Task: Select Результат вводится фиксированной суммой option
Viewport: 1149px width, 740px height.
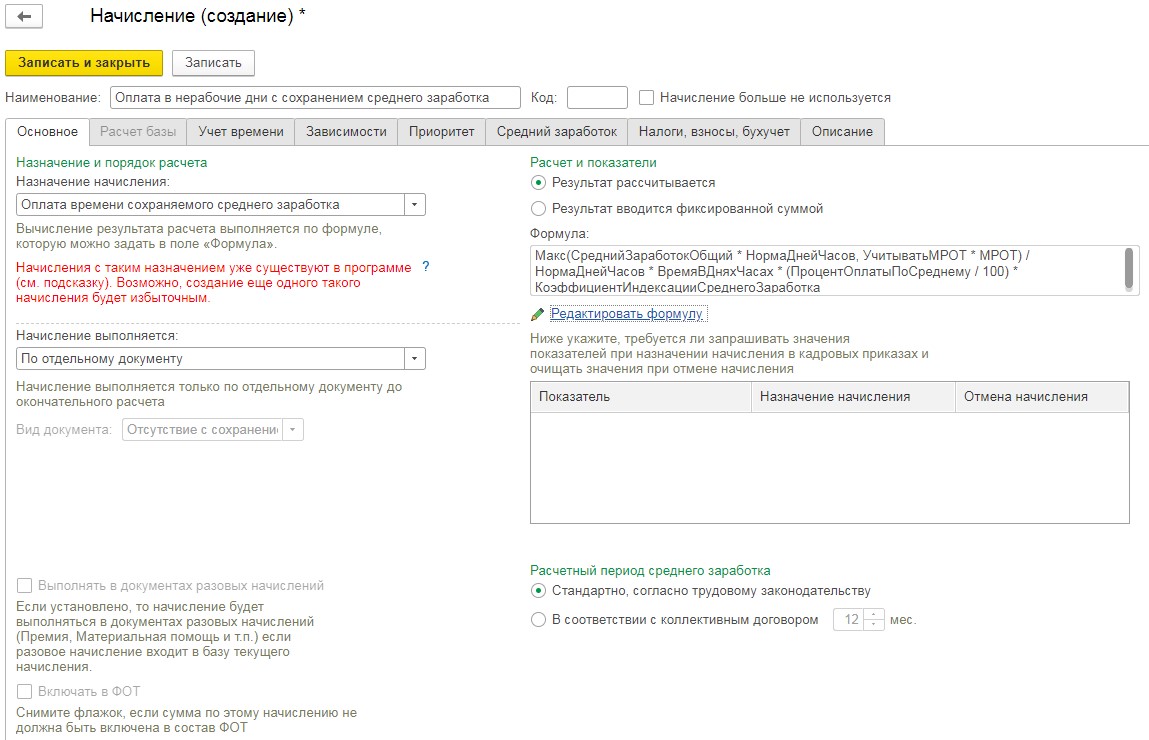Action: point(538,209)
